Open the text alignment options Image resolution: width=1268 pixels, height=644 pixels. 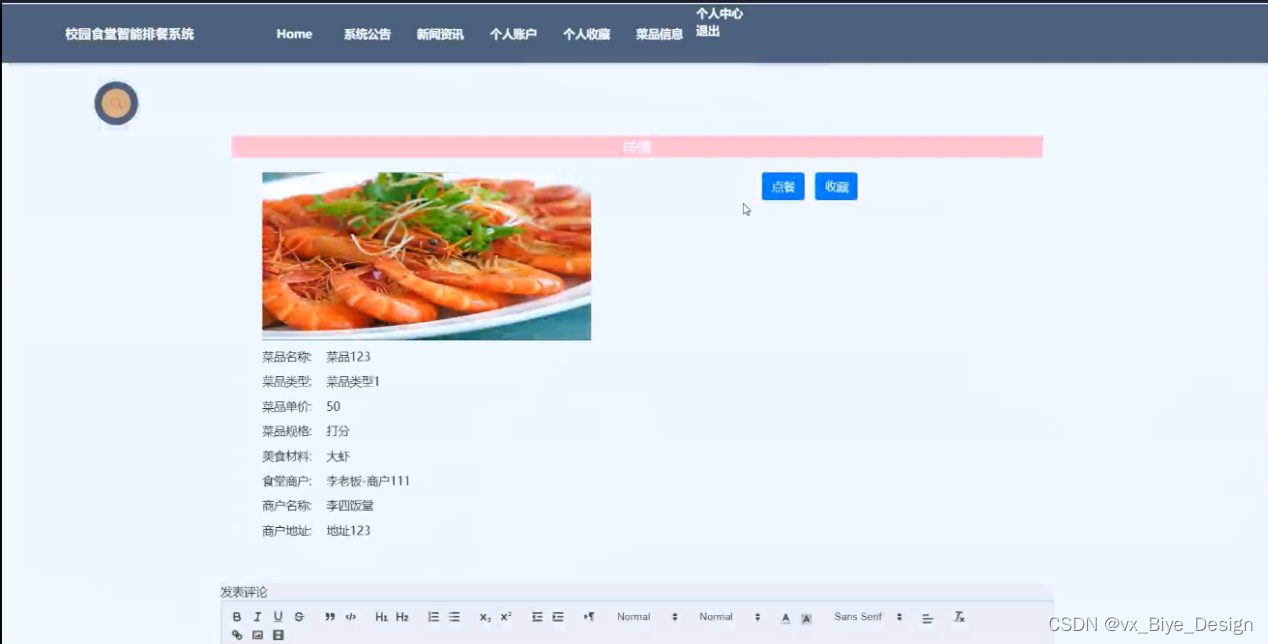click(x=927, y=618)
